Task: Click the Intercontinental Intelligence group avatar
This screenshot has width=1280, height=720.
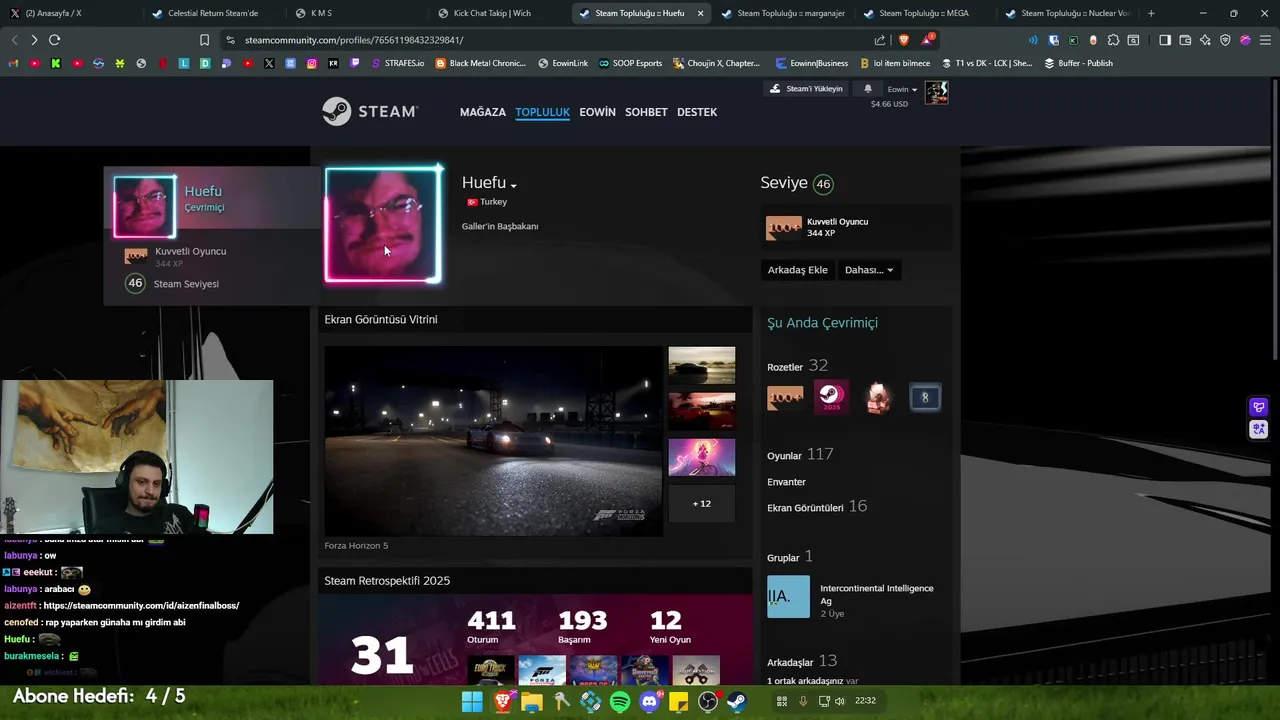Action: 788,597
